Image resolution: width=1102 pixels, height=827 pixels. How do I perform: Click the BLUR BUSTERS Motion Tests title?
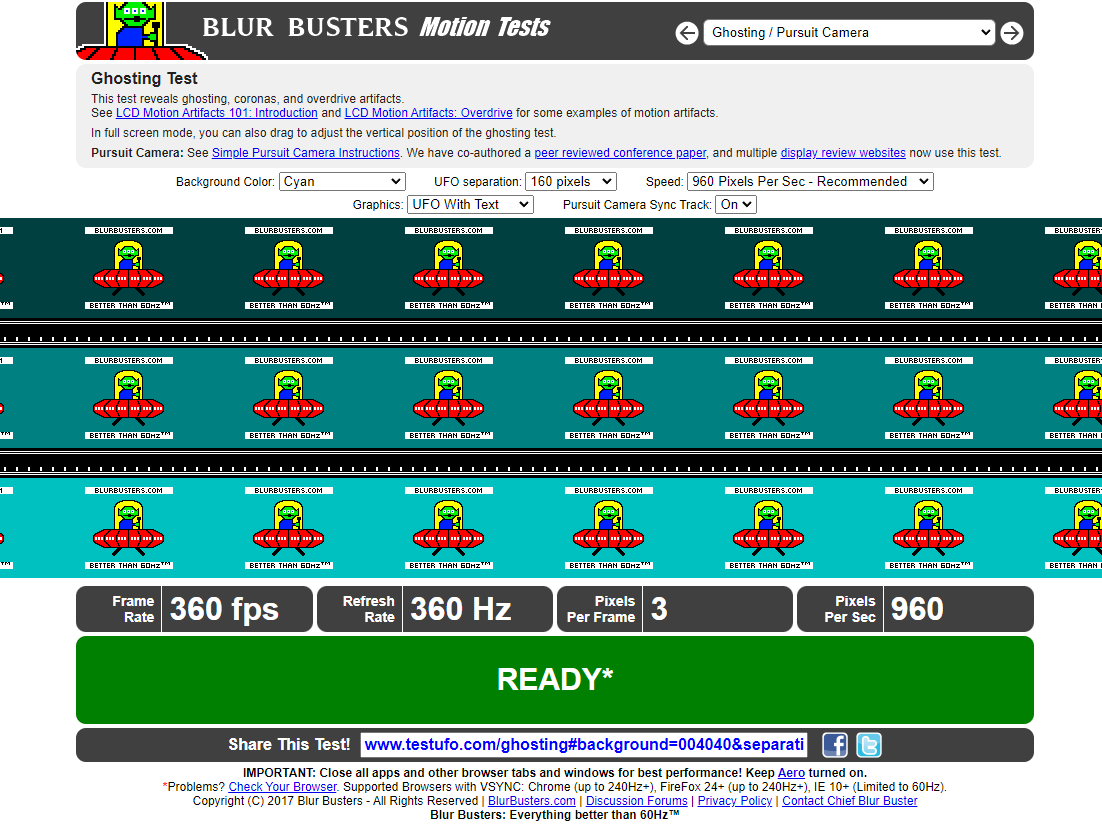[x=376, y=27]
